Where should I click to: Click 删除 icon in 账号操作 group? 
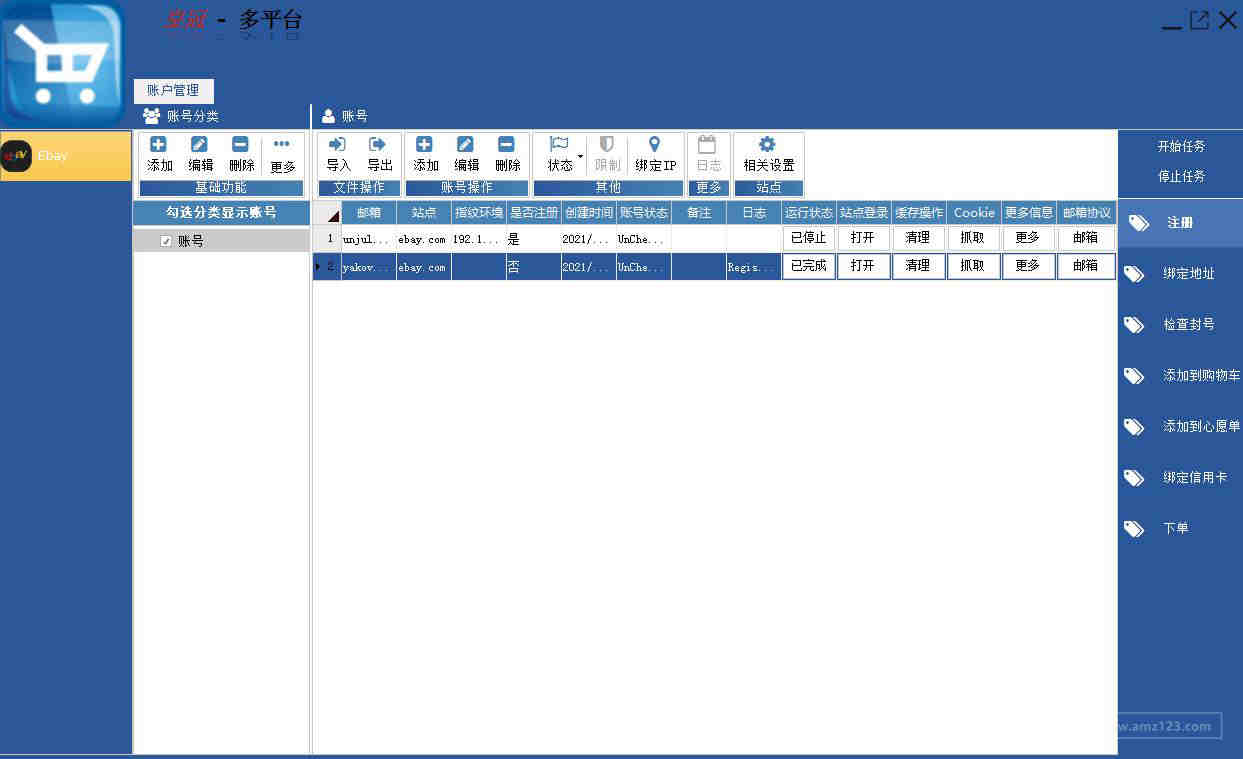507,145
